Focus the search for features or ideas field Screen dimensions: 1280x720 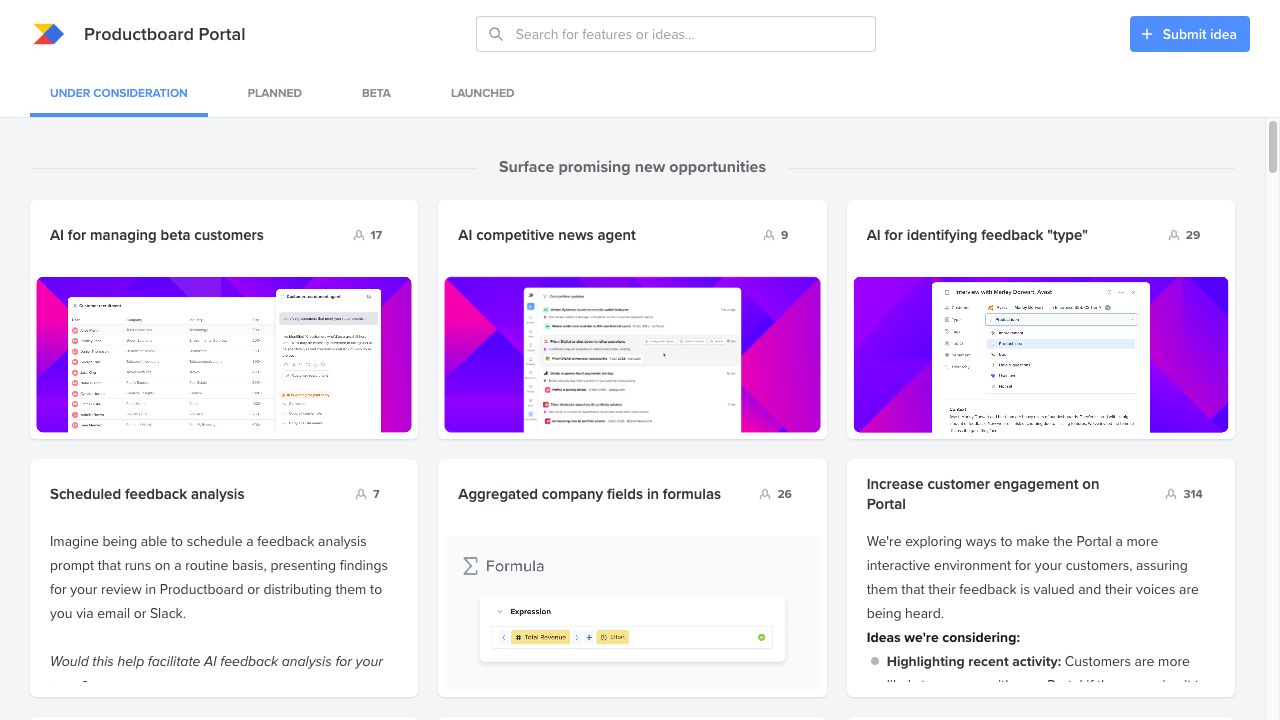pos(676,34)
